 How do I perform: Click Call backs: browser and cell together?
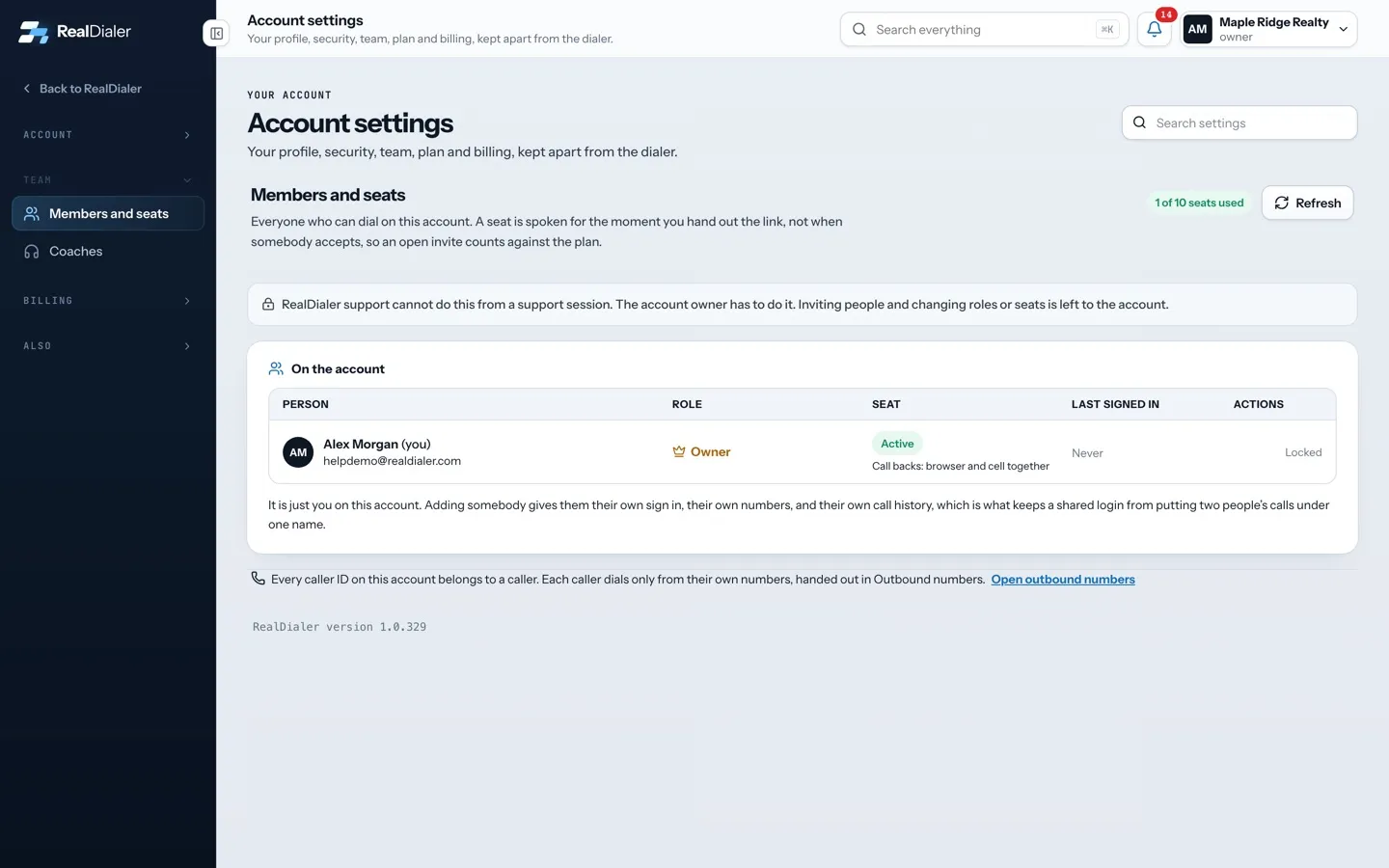pos(961,466)
